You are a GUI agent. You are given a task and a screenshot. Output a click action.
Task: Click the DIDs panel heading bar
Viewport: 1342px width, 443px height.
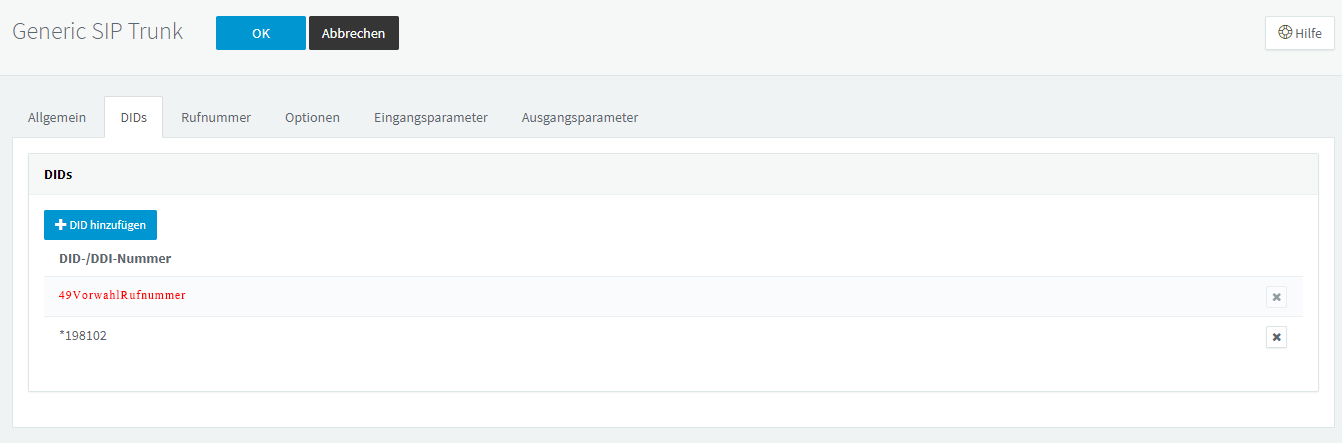coord(673,174)
